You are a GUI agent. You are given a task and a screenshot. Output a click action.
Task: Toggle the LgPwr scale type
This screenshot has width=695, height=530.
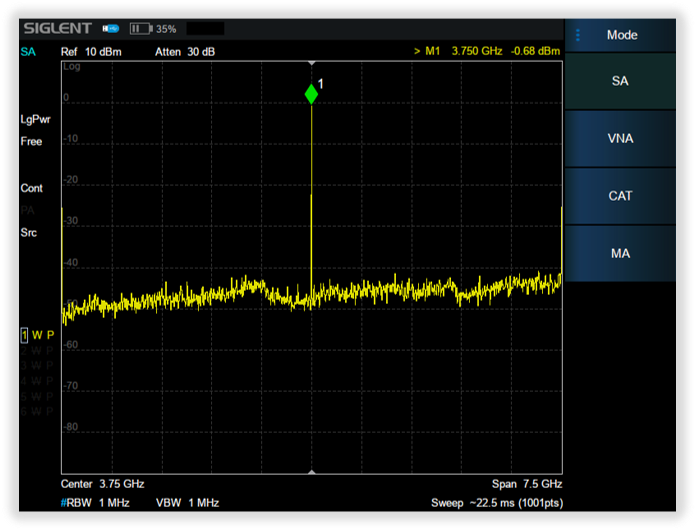36,119
